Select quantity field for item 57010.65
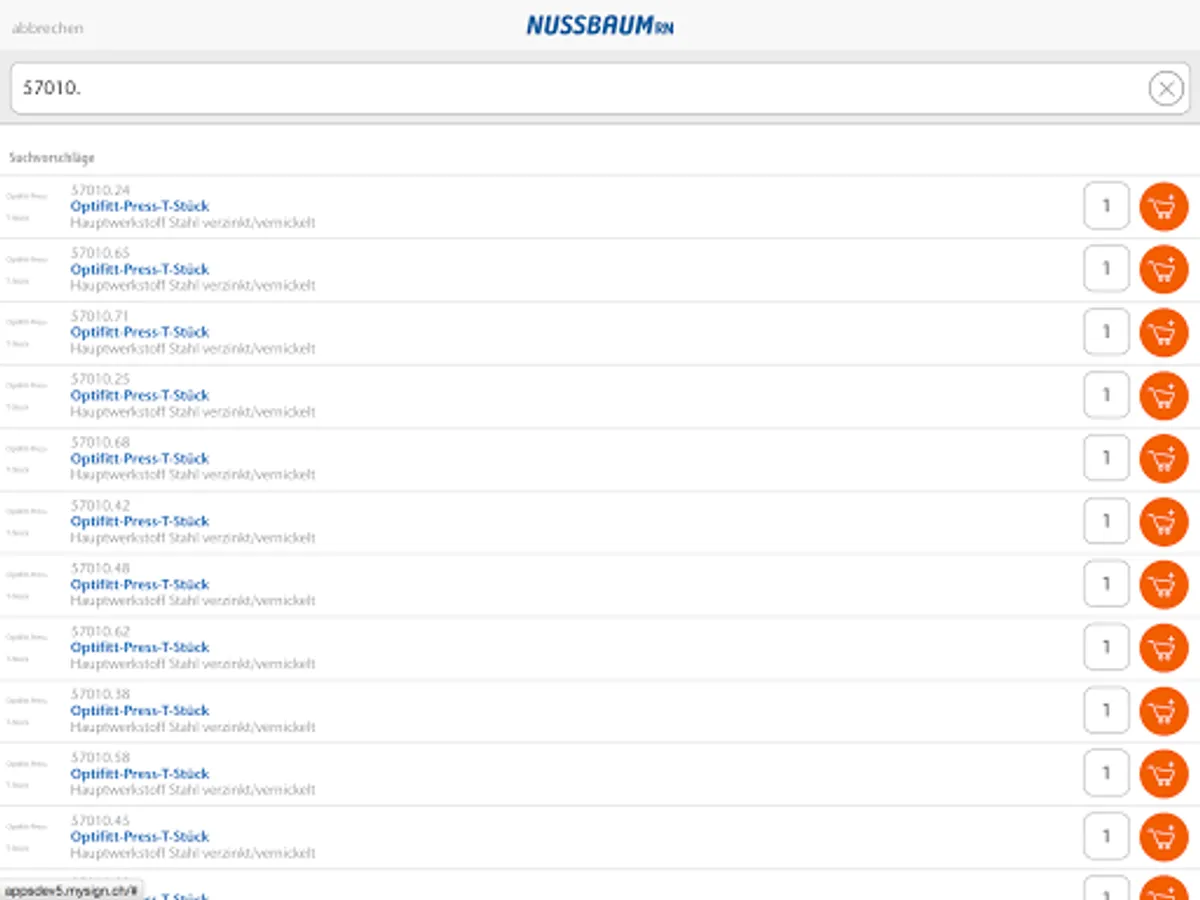The height and width of the screenshot is (900, 1200). coord(1106,270)
